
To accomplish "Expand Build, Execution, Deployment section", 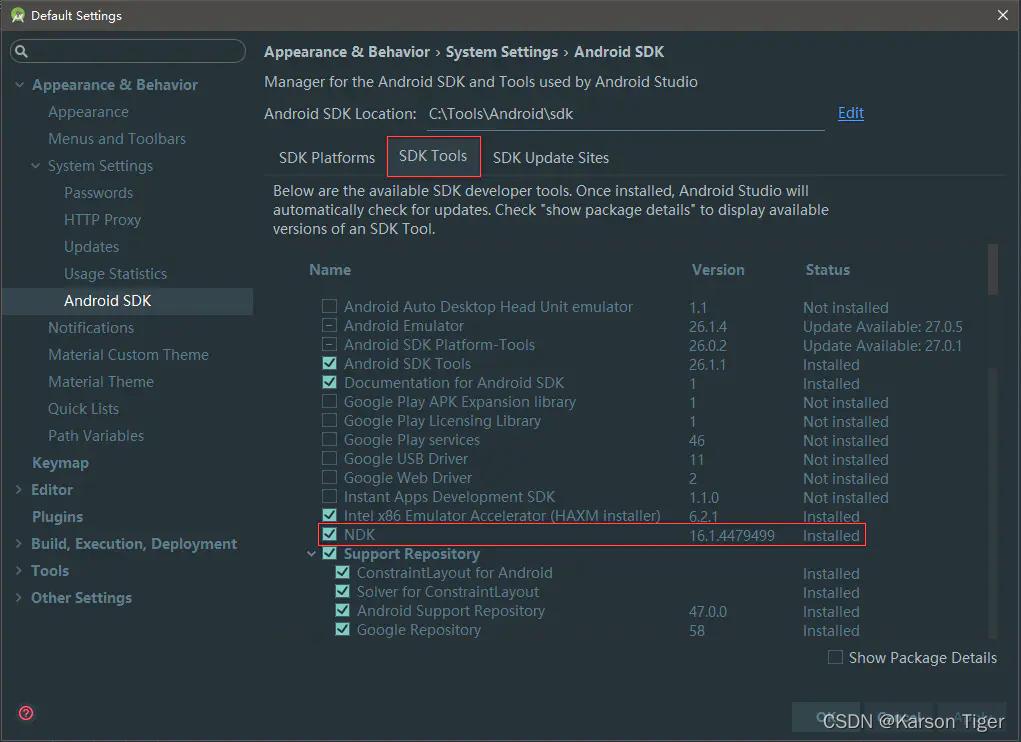I will tap(19, 543).
